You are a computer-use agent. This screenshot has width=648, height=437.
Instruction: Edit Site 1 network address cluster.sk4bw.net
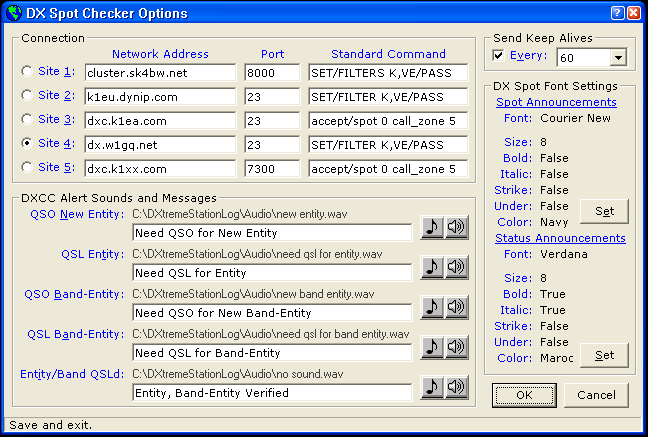[x=160, y=73]
